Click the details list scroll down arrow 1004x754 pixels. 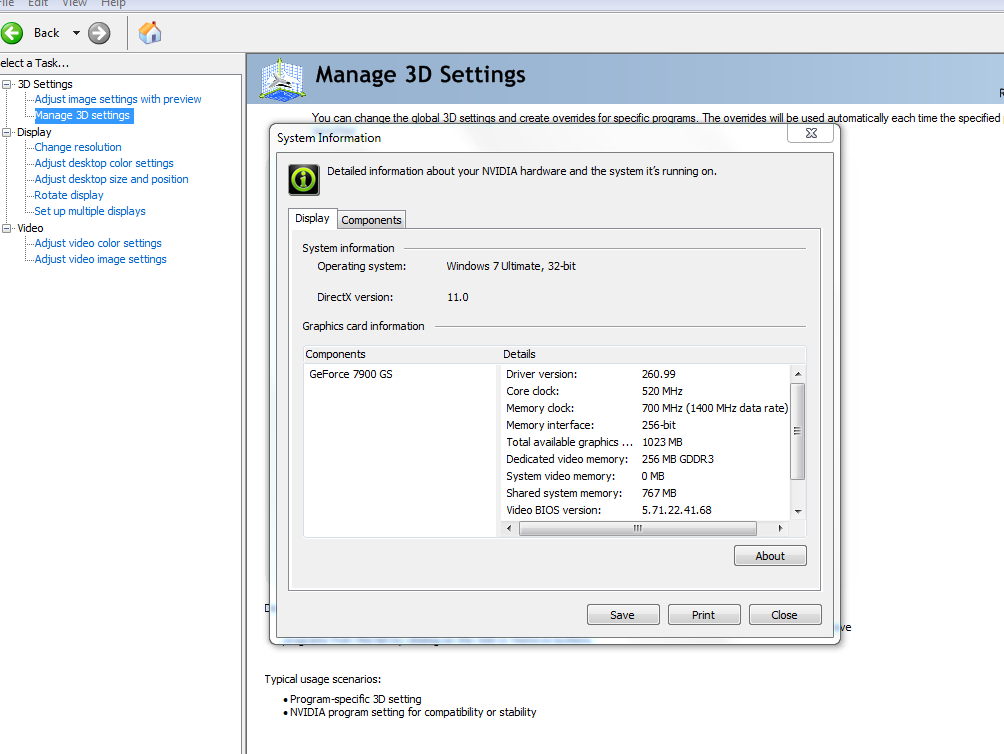pos(798,511)
